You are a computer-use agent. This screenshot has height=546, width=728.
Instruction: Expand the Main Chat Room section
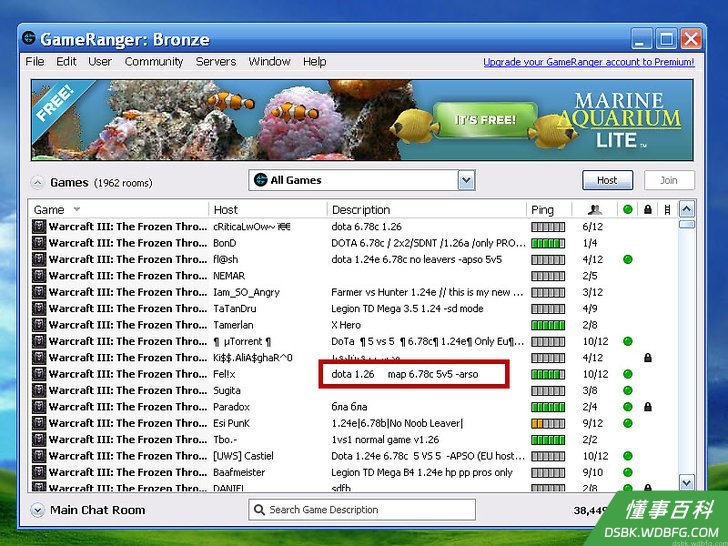pyautogui.click(x=38, y=510)
